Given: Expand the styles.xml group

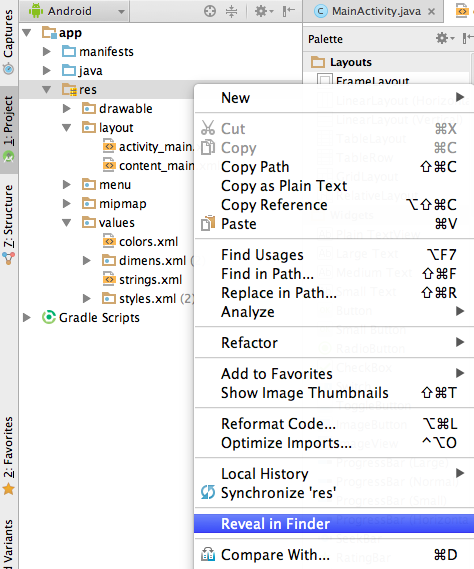Looking at the screenshot, I should [x=86, y=298].
